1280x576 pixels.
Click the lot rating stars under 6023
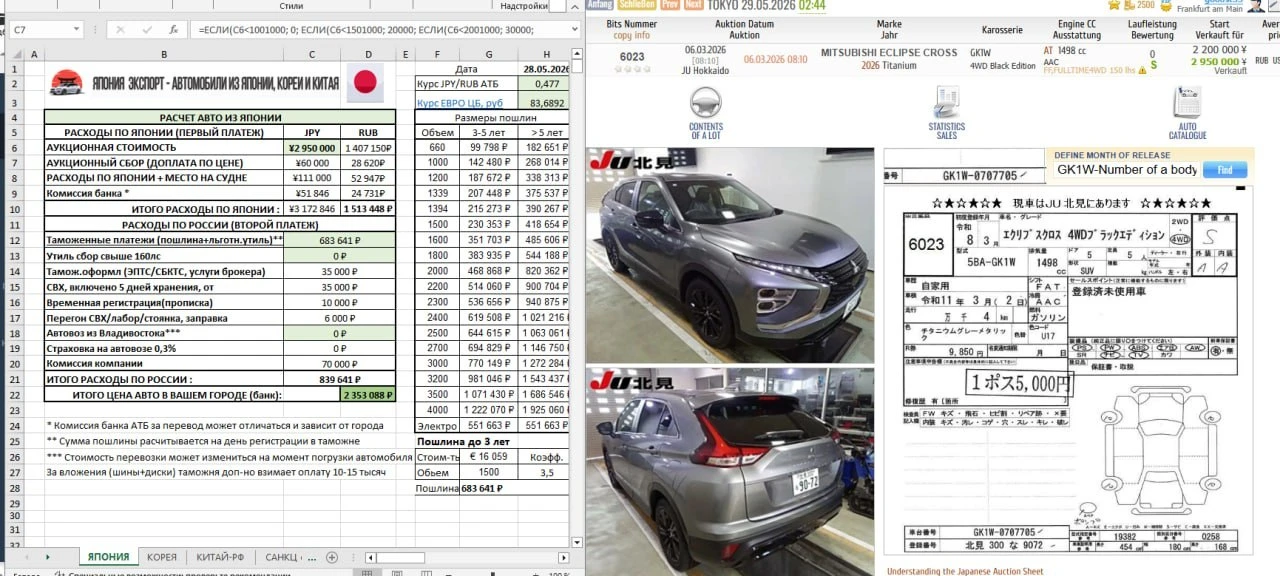[x=632, y=70]
